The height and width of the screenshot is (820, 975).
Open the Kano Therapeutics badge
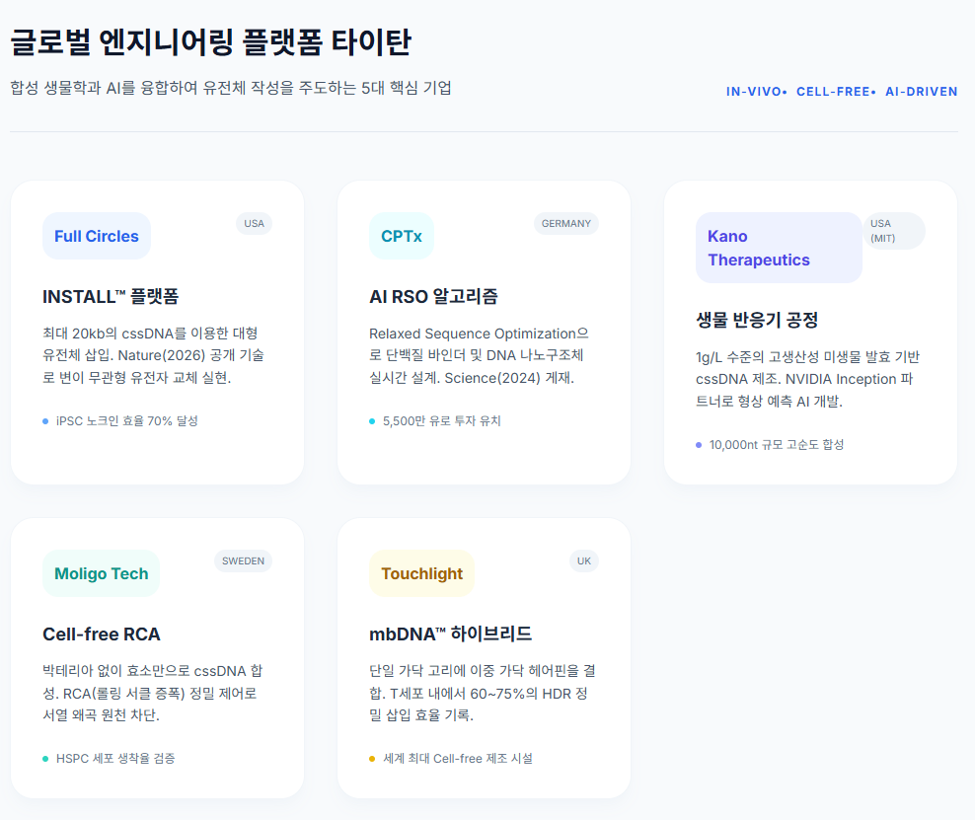pos(779,248)
